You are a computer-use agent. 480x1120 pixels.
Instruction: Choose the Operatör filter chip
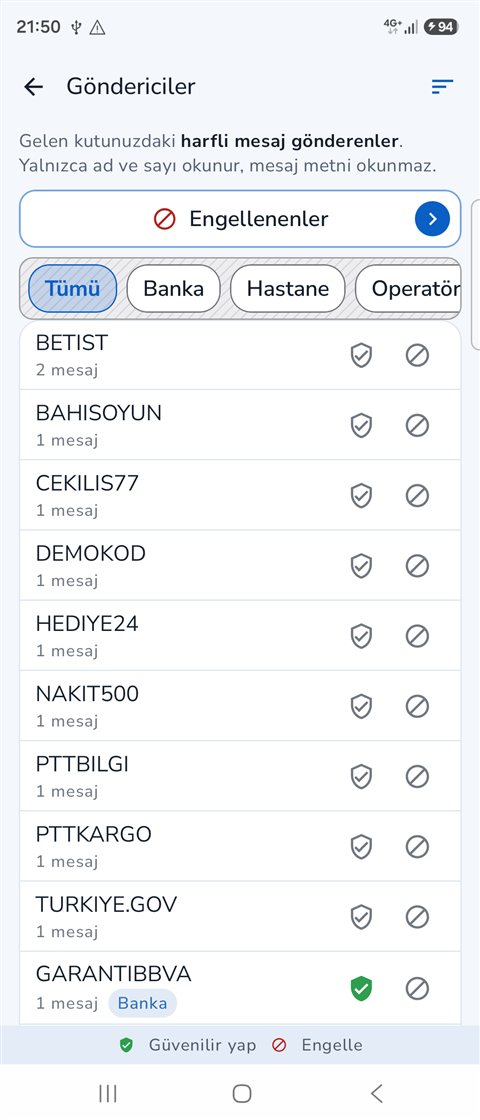click(x=409, y=289)
